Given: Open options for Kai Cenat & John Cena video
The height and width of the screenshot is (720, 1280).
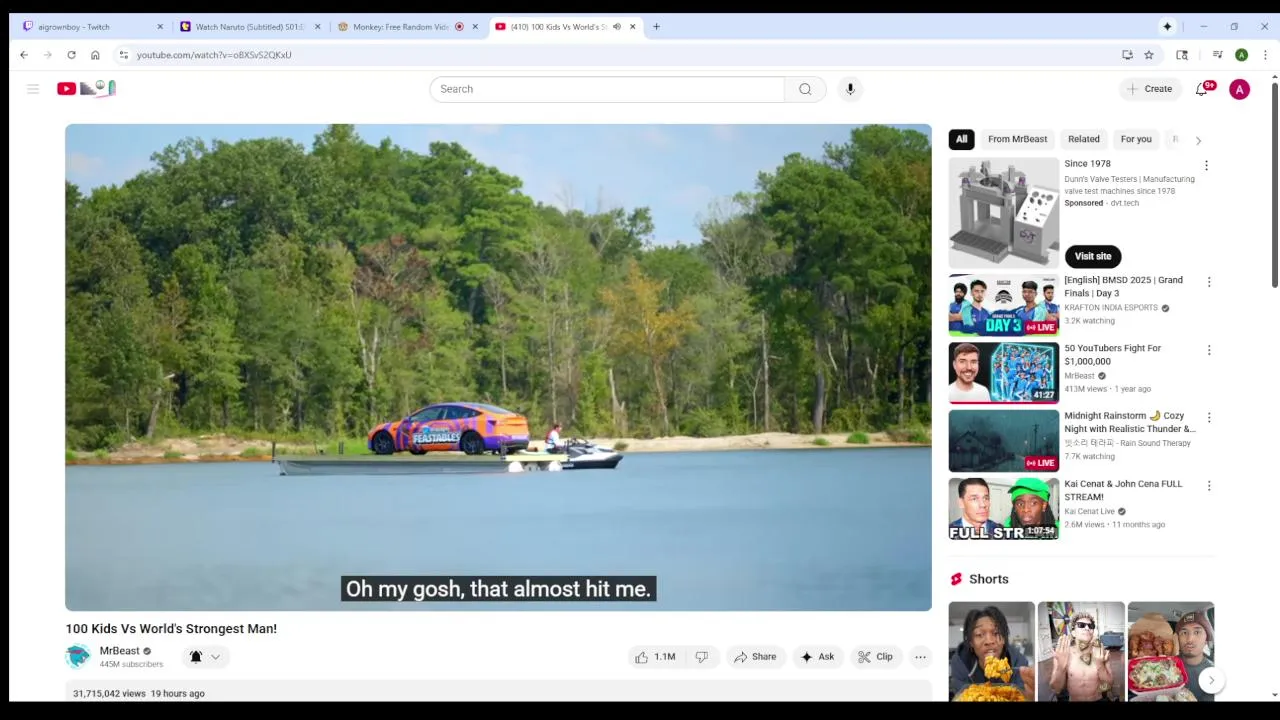Looking at the screenshot, I should [x=1209, y=485].
